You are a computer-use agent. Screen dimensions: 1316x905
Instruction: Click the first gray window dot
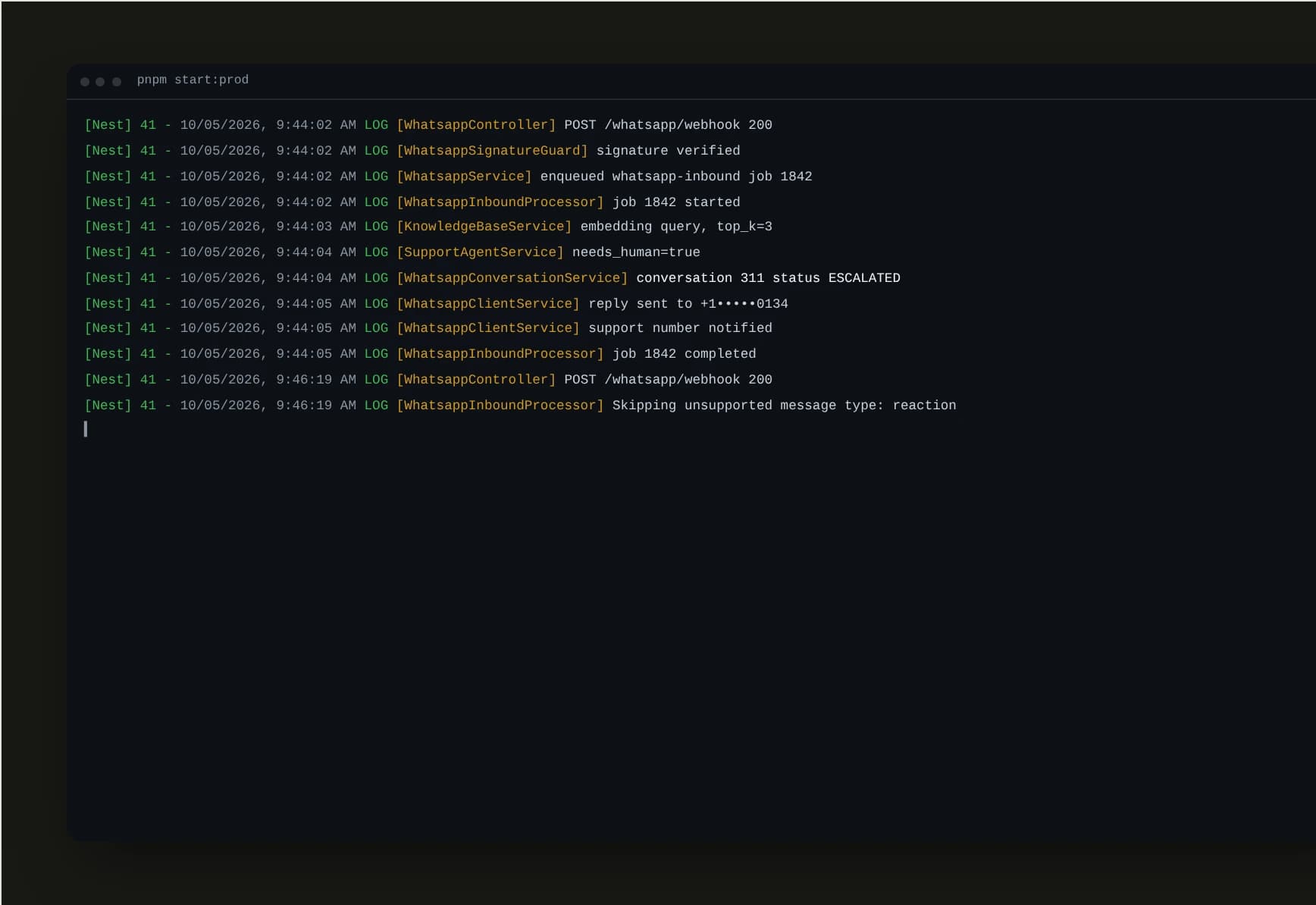[85, 82]
